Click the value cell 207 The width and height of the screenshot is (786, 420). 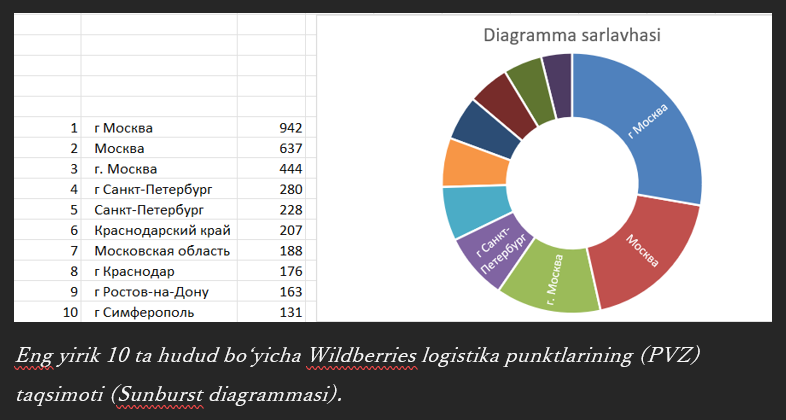(x=271, y=231)
